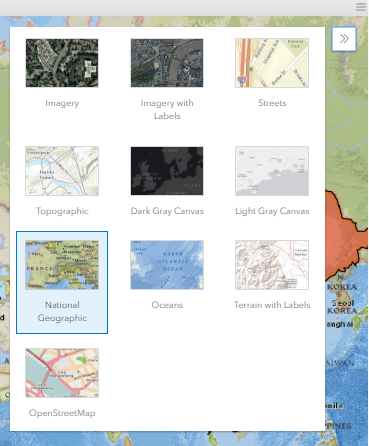The width and height of the screenshot is (369, 446).
Task: Click the Imagery label text
Action: point(62,103)
